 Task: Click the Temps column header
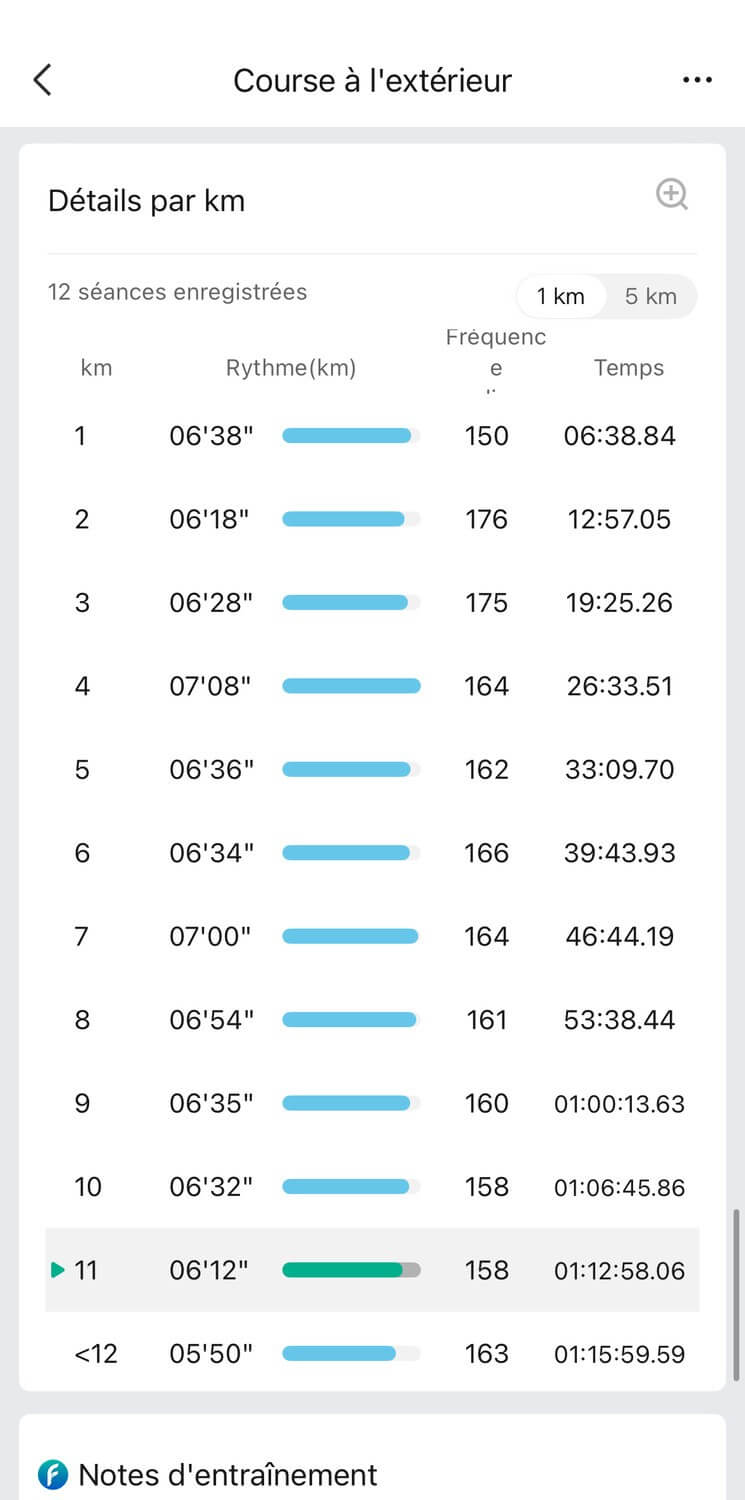(629, 368)
